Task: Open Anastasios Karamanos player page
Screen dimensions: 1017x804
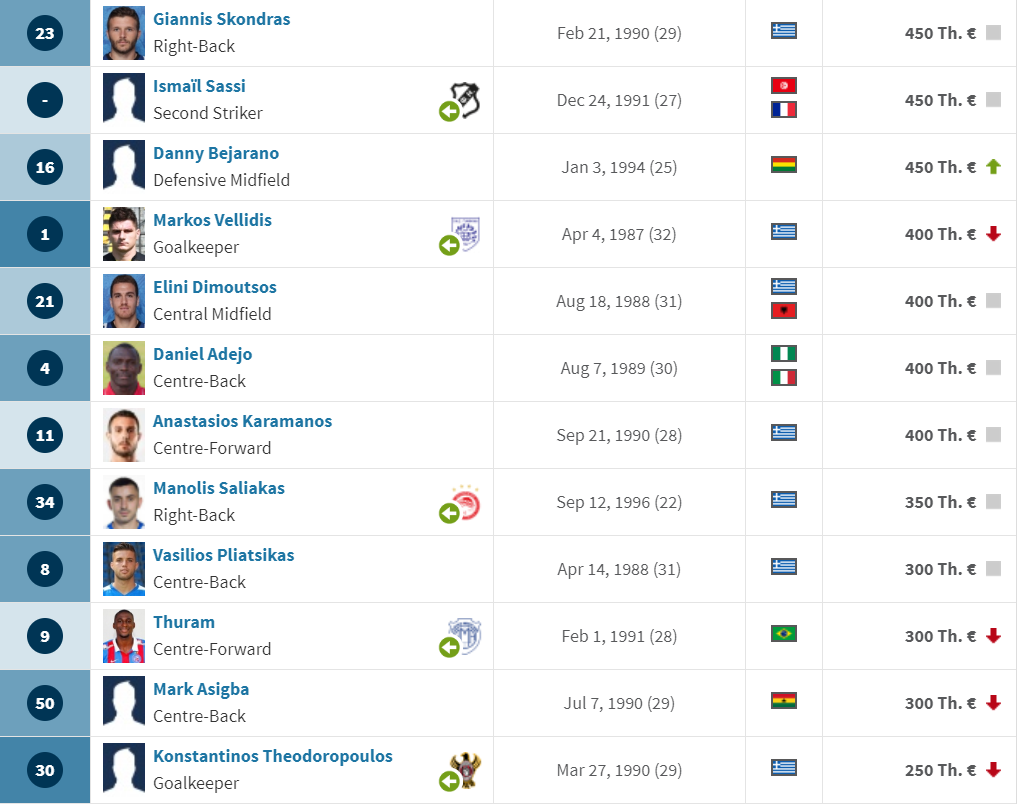Action: click(243, 421)
